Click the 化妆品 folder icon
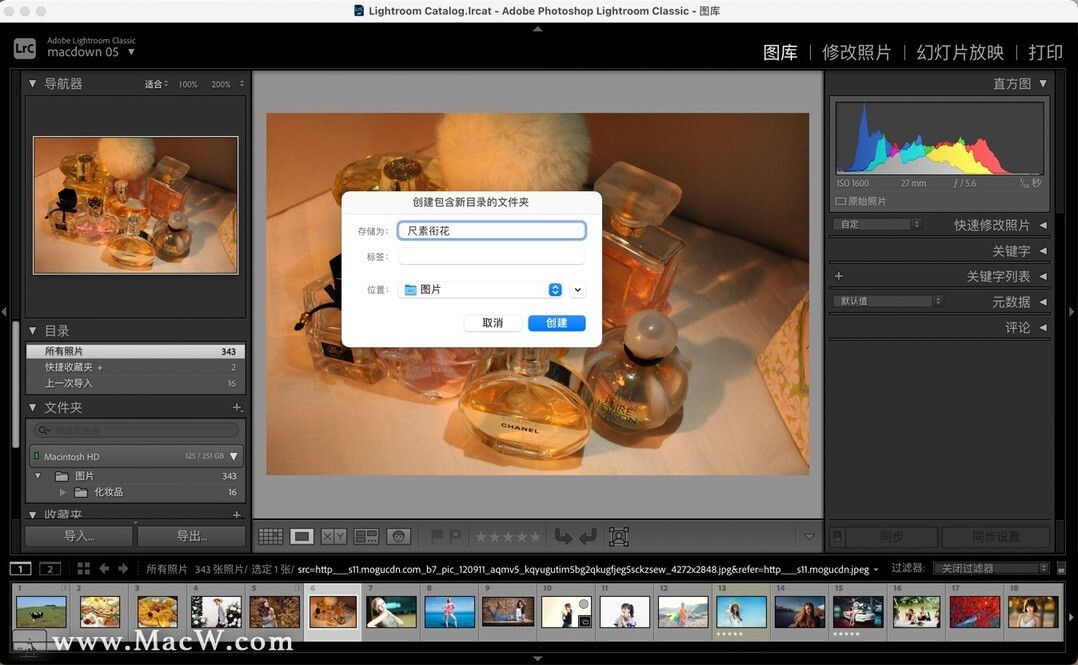Image resolution: width=1078 pixels, height=665 pixels. point(81,492)
